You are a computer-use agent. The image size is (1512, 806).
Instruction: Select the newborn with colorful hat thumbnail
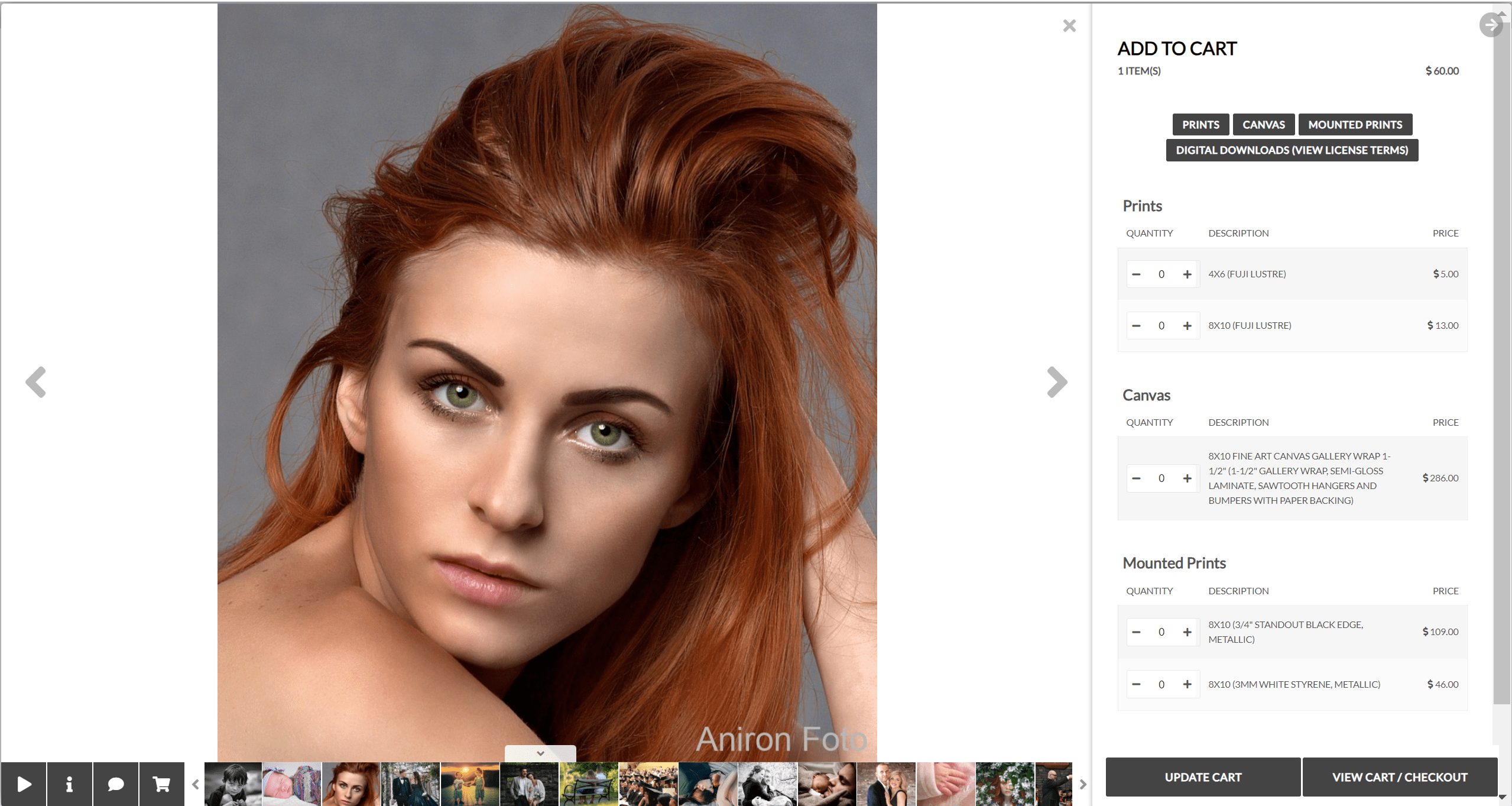click(x=292, y=784)
